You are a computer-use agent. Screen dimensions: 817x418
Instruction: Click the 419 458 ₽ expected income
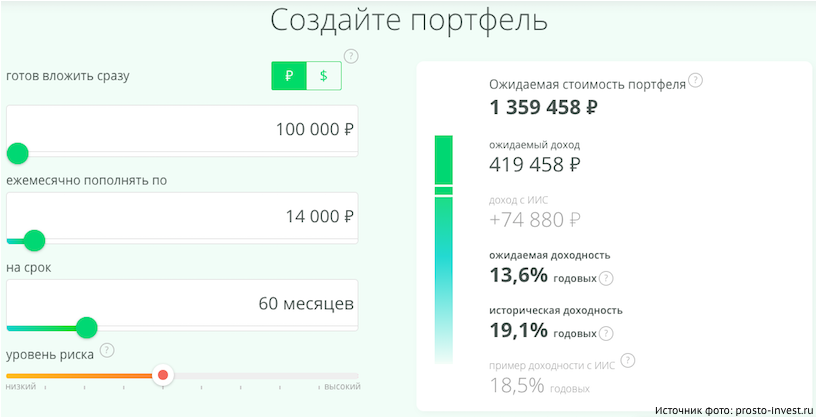(535, 165)
